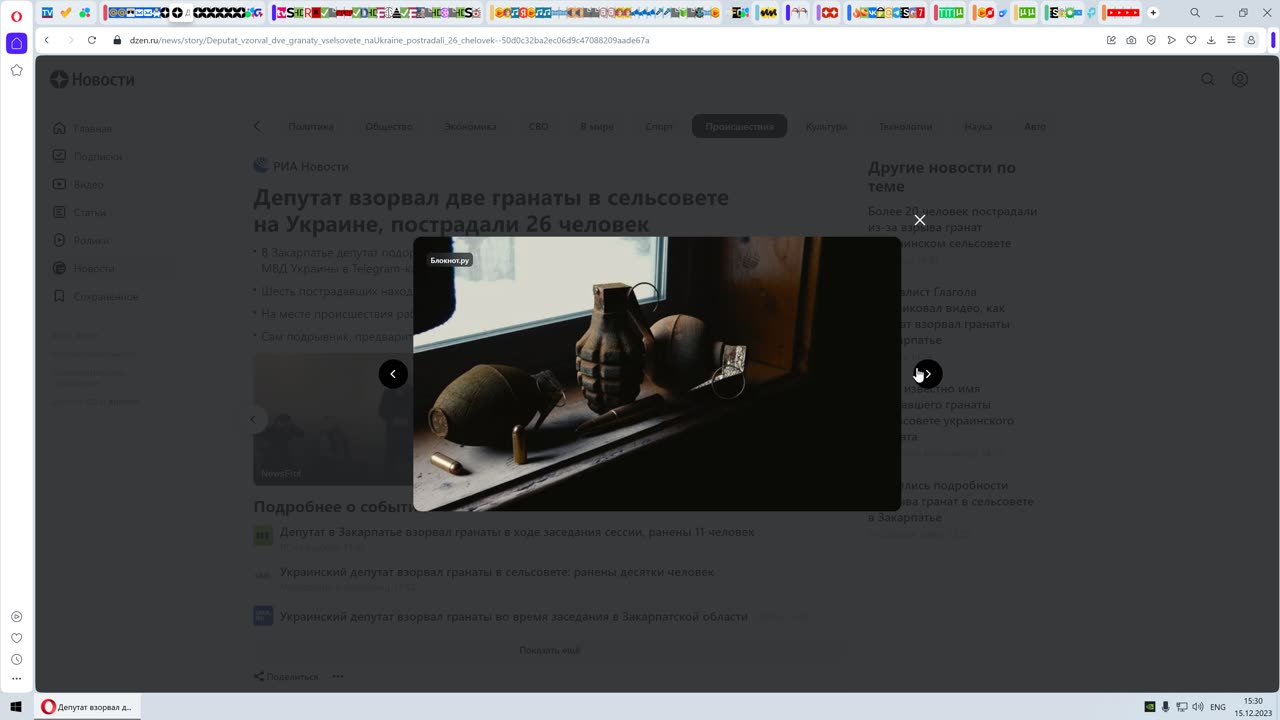This screenshot has width=1280, height=720.
Task: Open link about deputy wounding 11 people
Action: (x=517, y=532)
